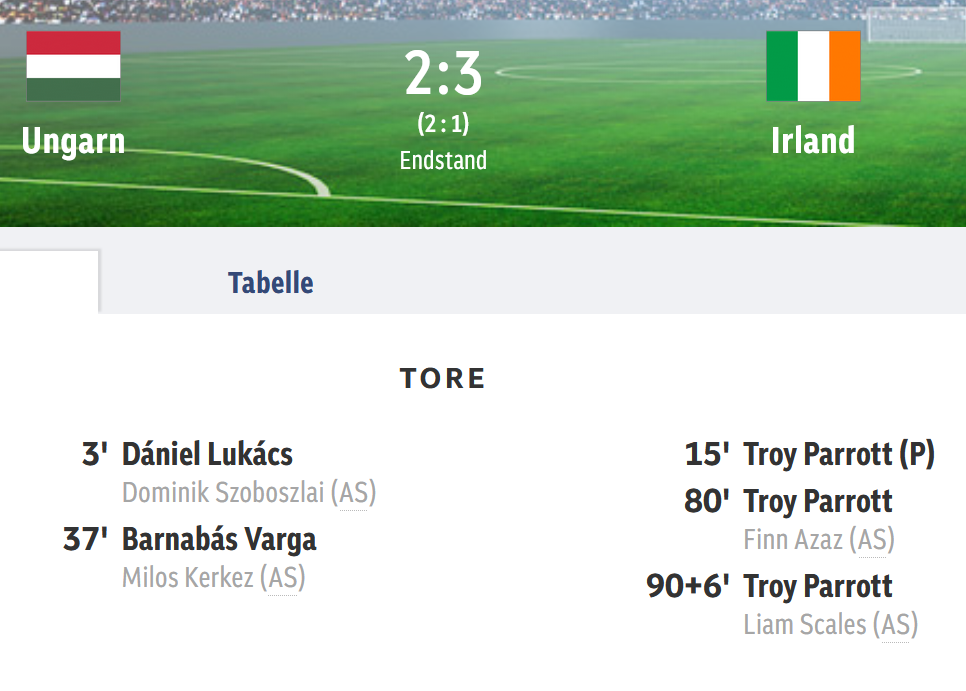
Task: Open assist provider Milos Kerkez
Action: pos(188,578)
